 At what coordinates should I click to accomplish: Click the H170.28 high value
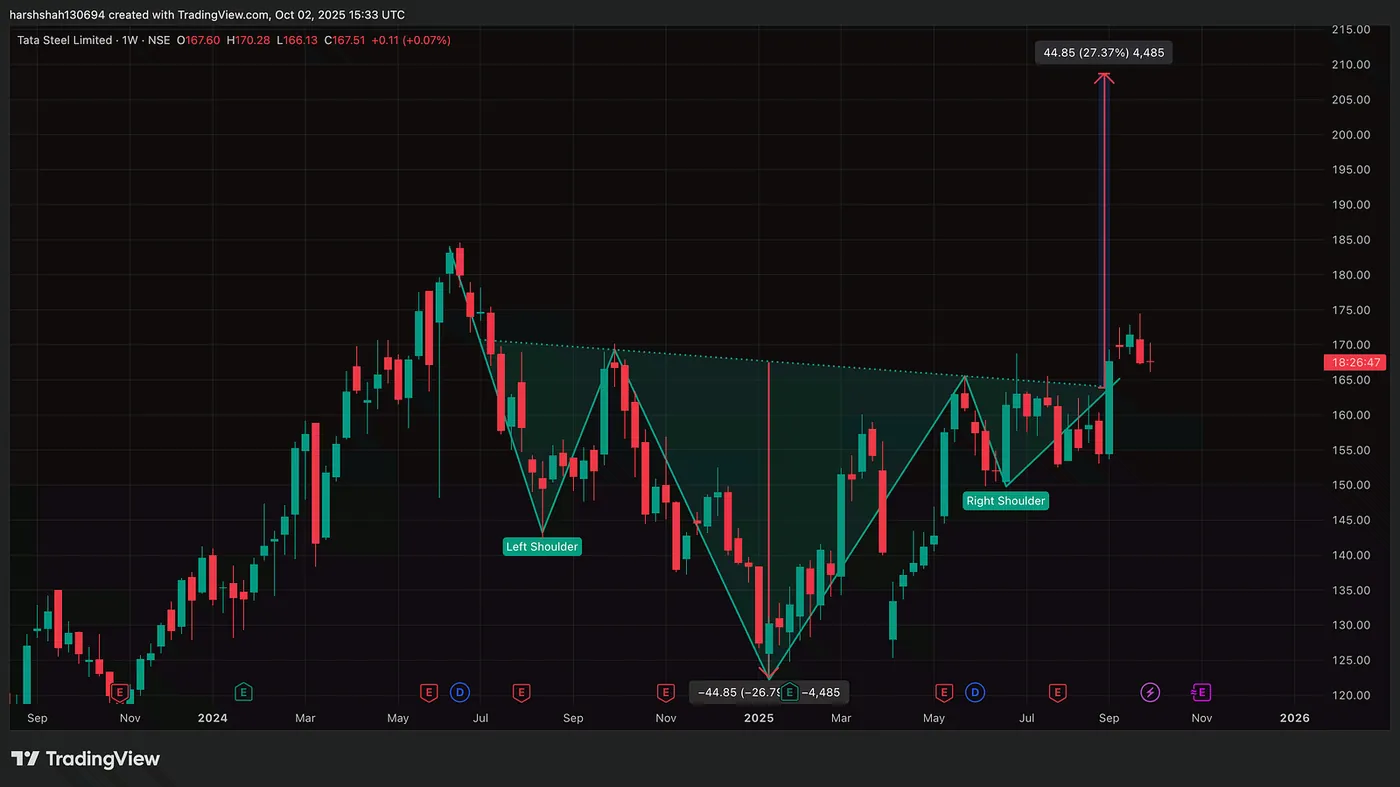(249, 40)
